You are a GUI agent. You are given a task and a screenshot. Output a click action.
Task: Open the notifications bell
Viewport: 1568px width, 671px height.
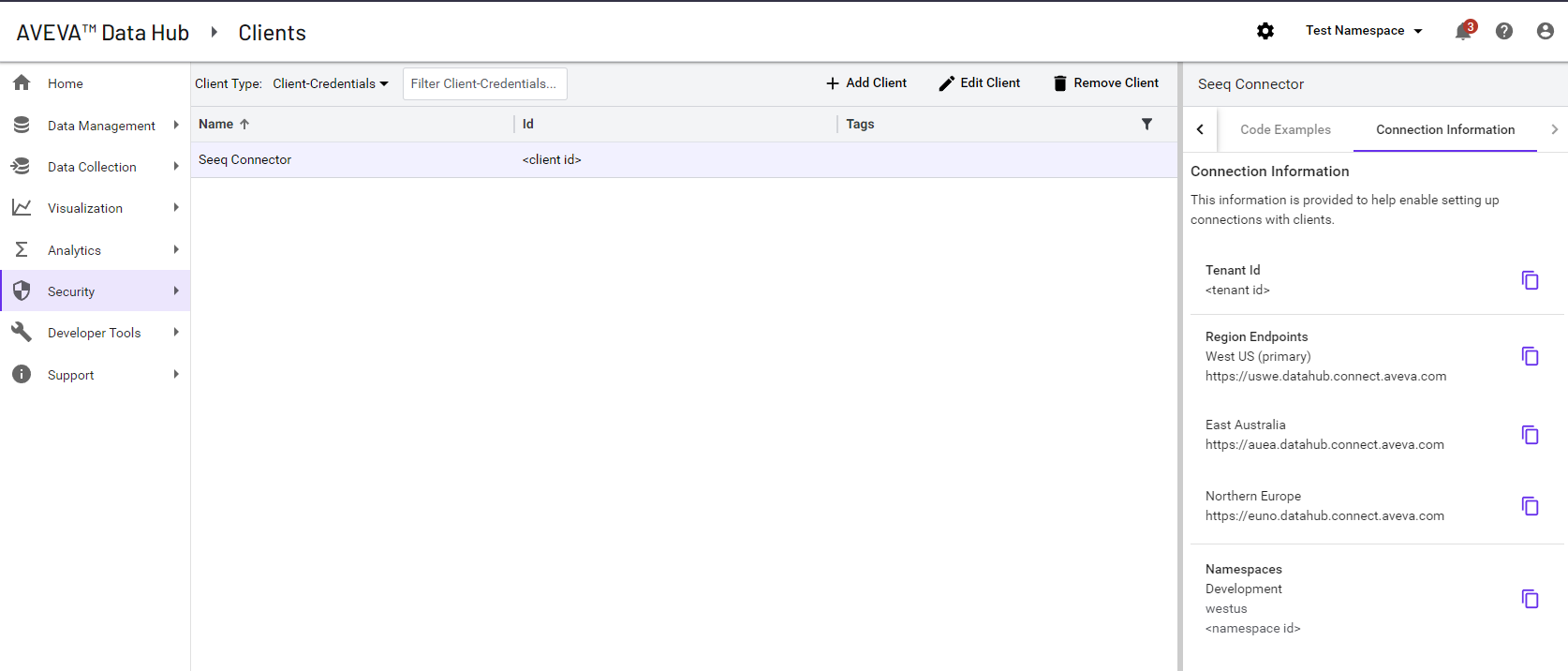(x=1463, y=32)
